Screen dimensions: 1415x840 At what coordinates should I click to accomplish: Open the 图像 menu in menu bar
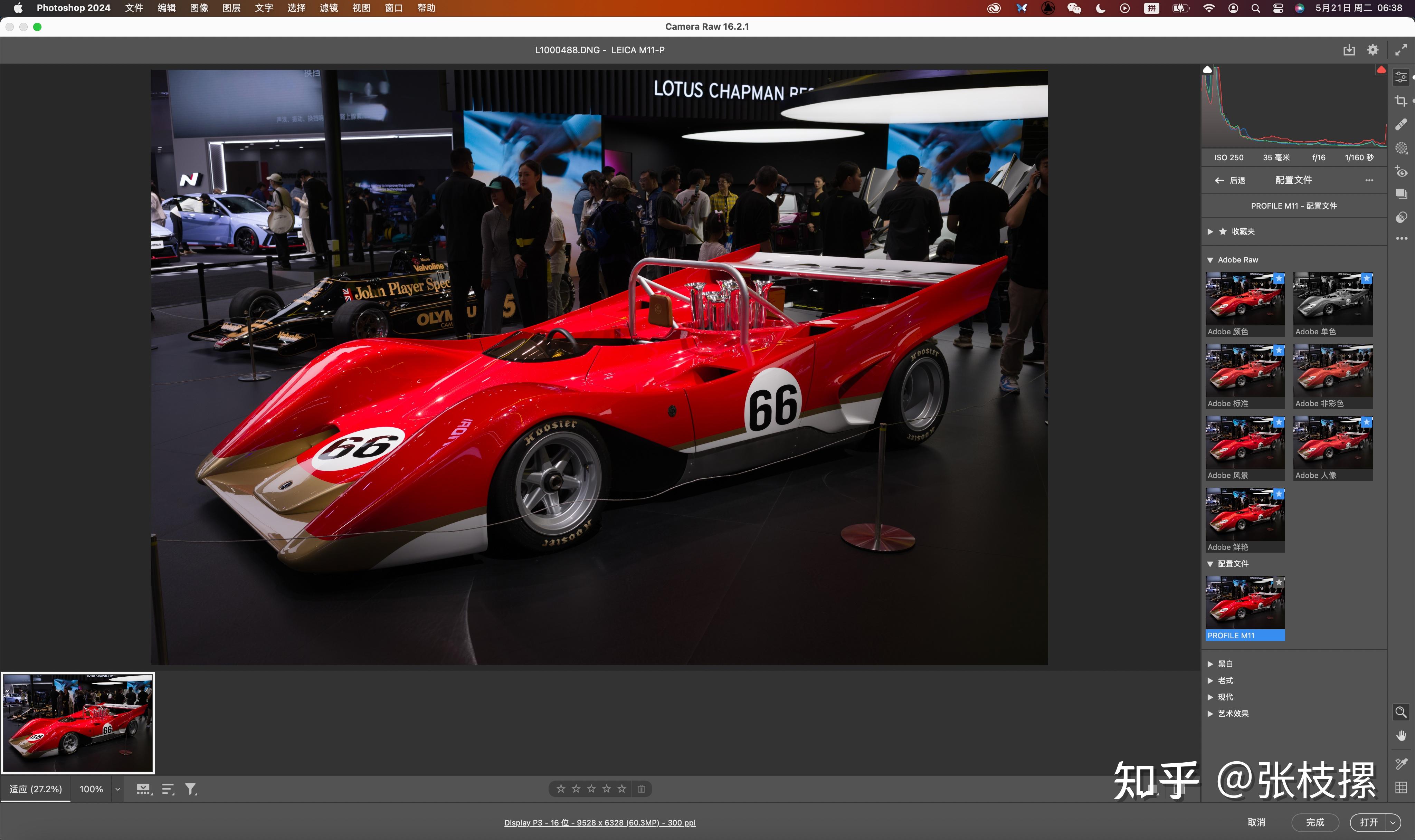(x=199, y=8)
